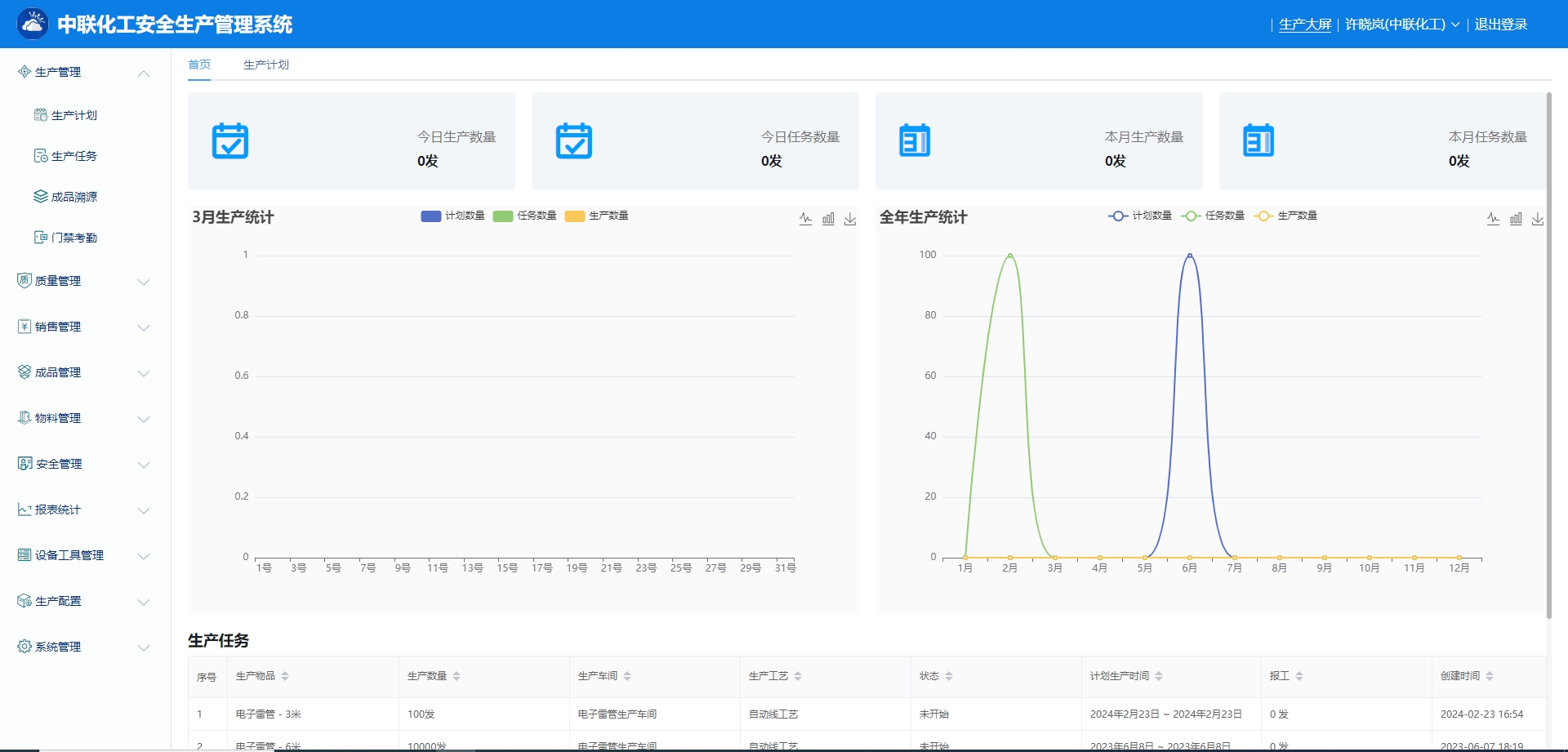Expand the 设备工具管理 menu chevron
This screenshot has height=752, width=1568.
[144, 557]
